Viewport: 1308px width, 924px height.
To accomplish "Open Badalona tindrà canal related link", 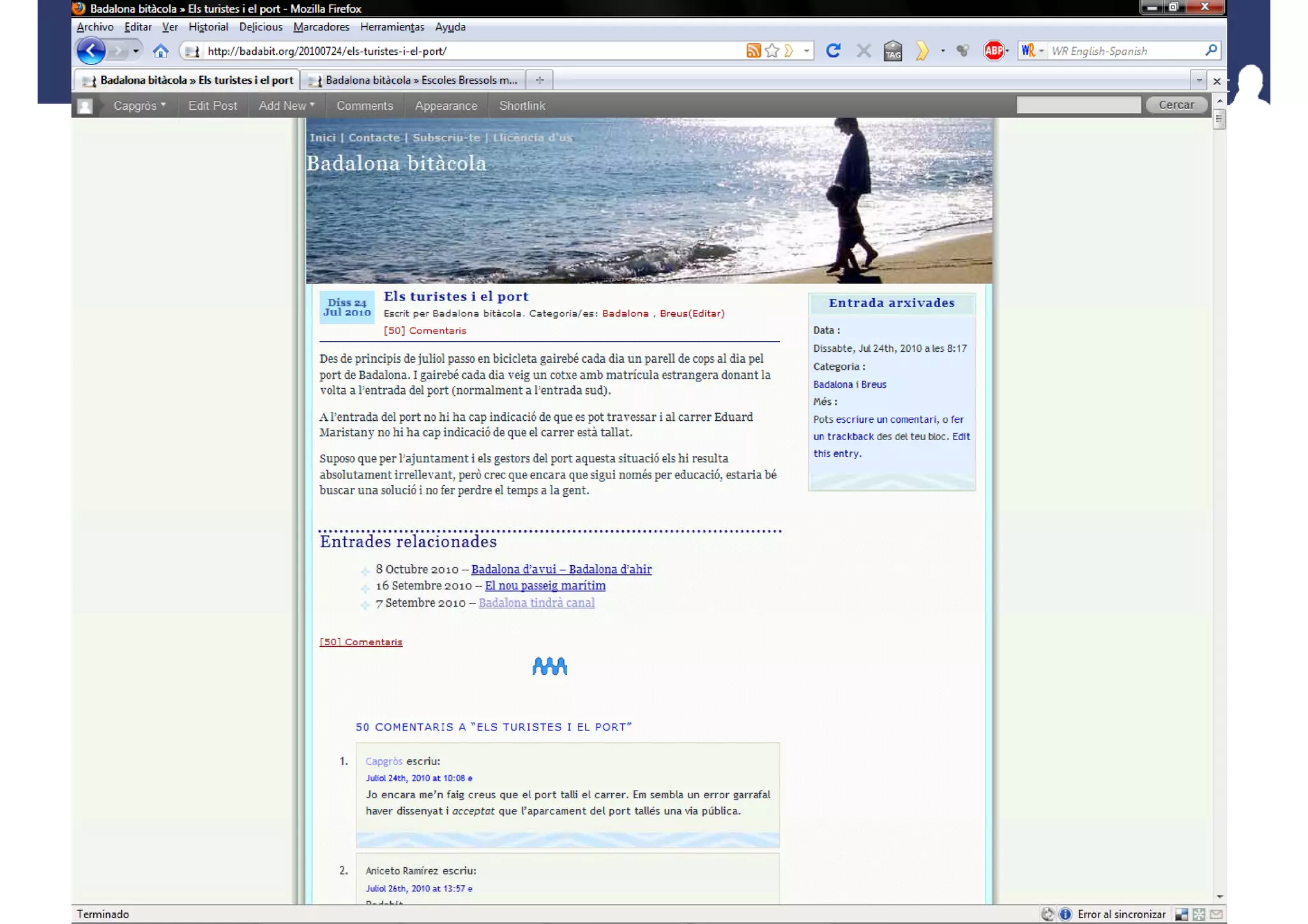I will click(536, 603).
